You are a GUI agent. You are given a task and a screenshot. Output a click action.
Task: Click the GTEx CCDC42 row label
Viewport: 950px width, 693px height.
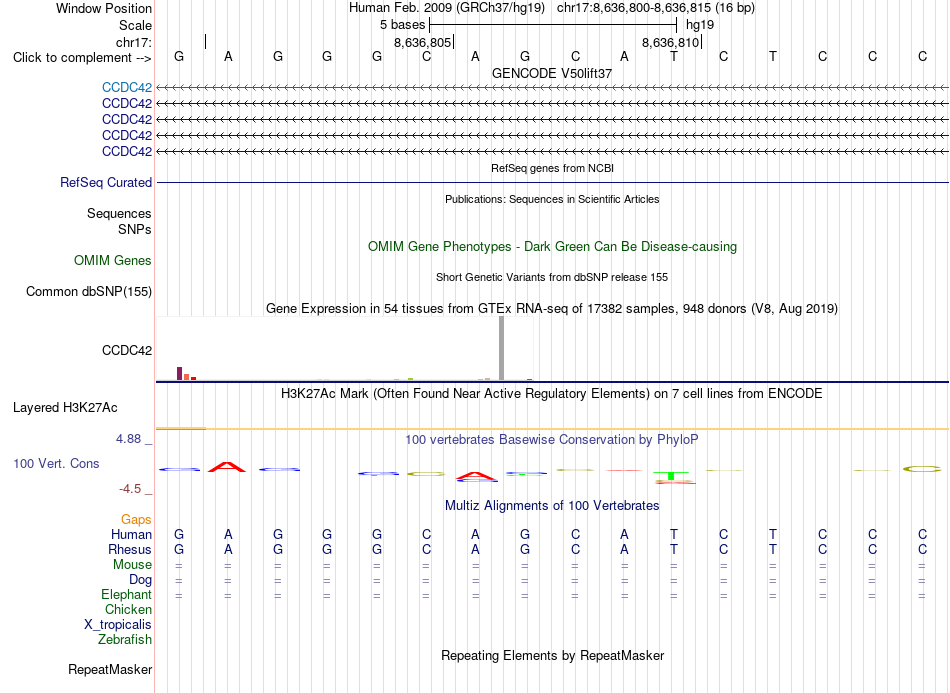(x=127, y=351)
